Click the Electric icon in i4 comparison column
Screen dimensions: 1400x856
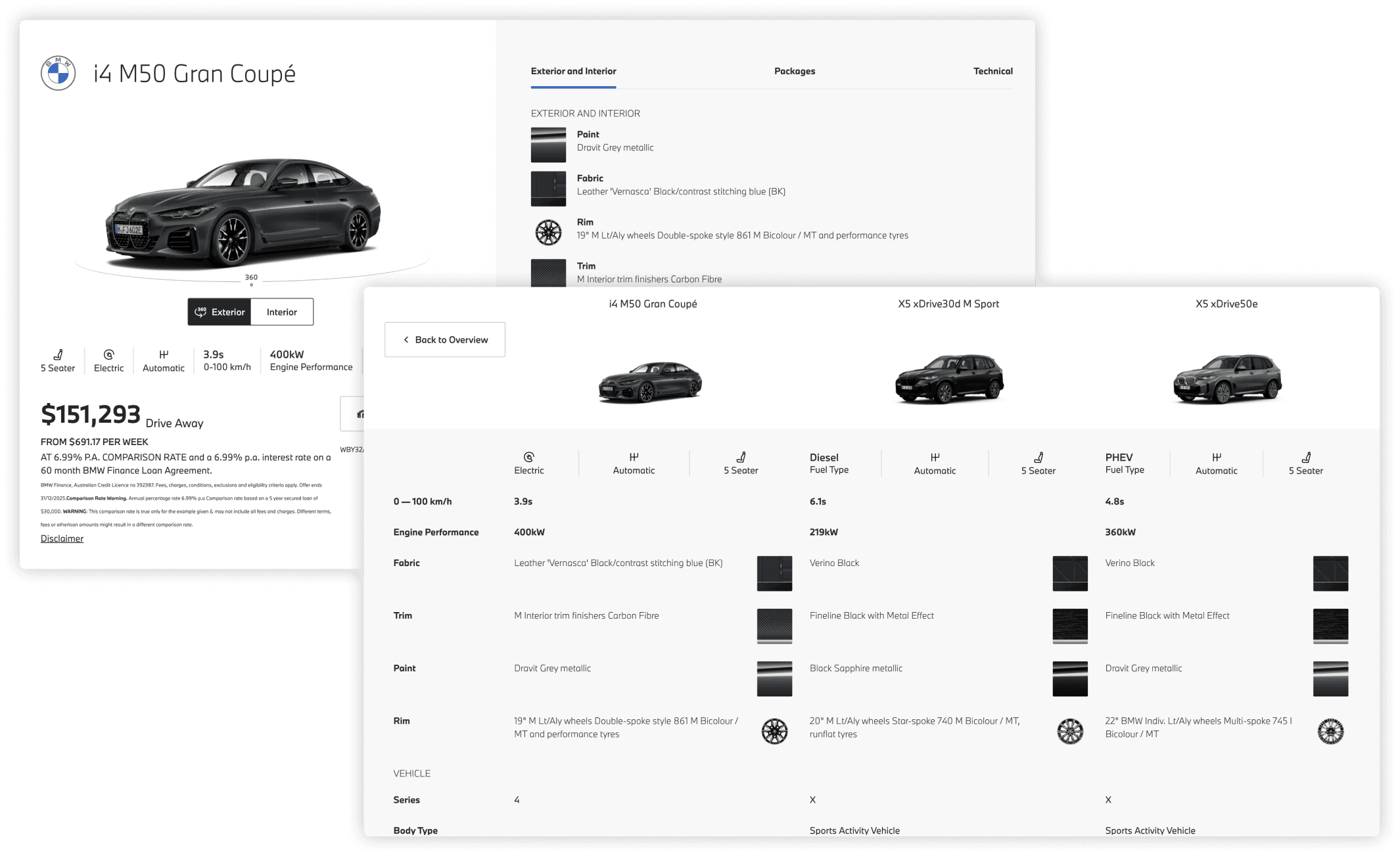529,457
